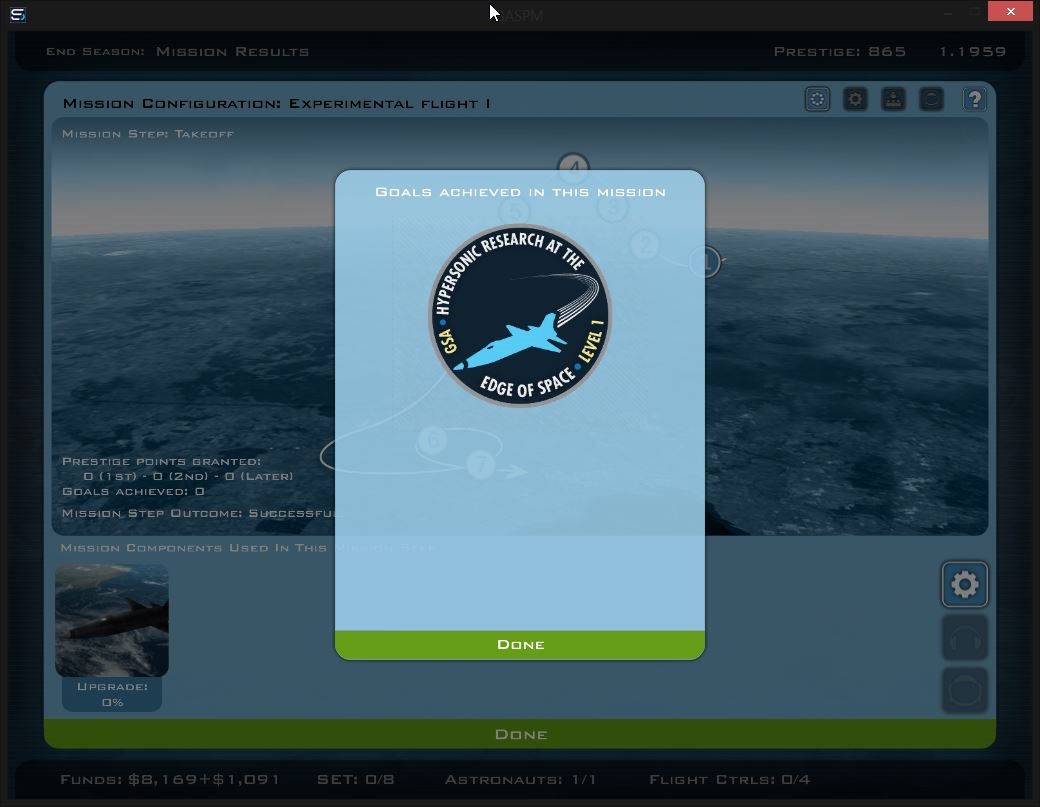1040x807 pixels.
Task: Click the Goals achieved: 0 line
Action: click(133, 491)
